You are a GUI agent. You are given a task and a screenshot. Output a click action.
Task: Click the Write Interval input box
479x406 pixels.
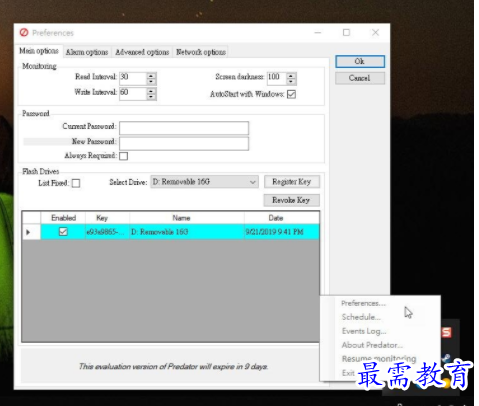[x=133, y=94]
